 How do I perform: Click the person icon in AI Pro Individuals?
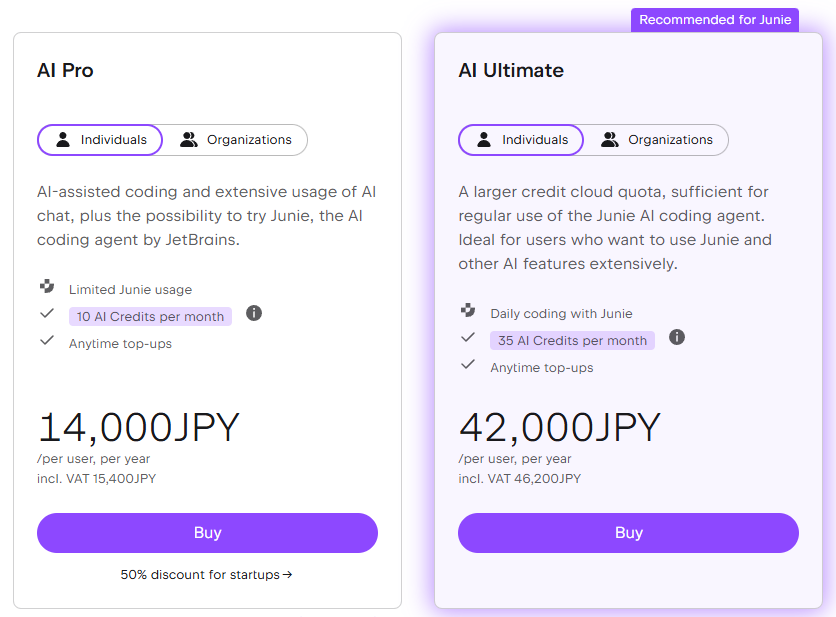pos(63,140)
